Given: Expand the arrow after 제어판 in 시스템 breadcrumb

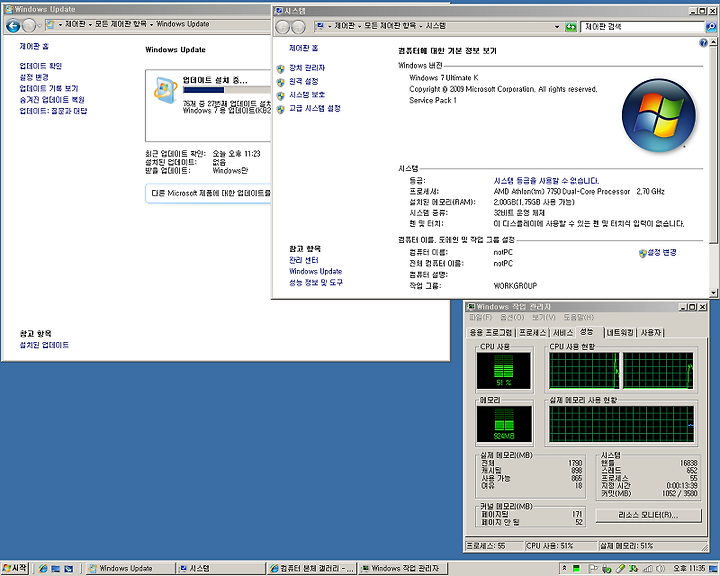Looking at the screenshot, I should tap(360, 26).
